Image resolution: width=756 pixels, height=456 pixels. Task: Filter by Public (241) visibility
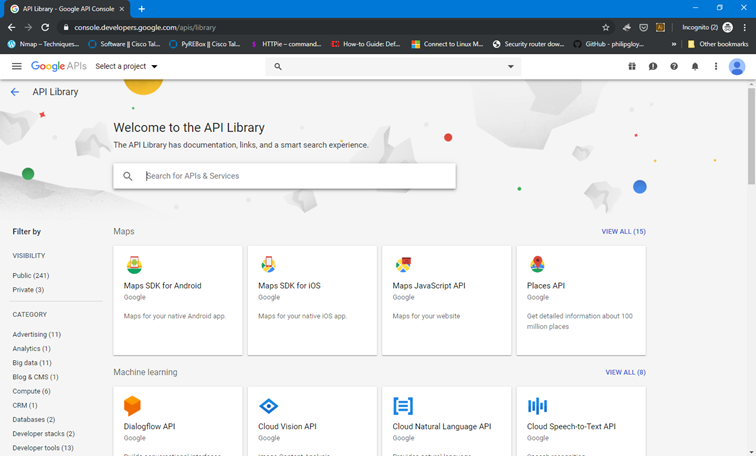click(31, 276)
